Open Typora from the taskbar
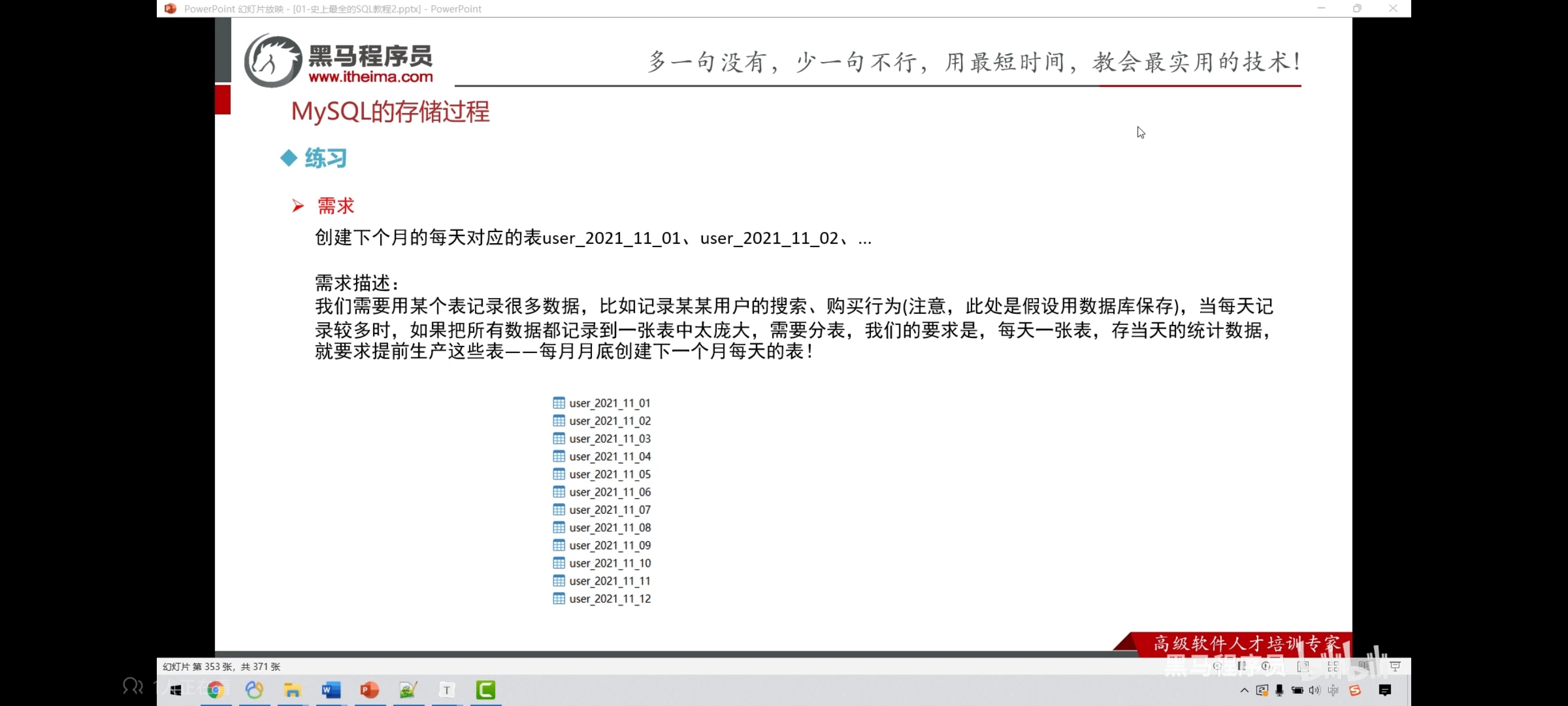 (x=447, y=690)
